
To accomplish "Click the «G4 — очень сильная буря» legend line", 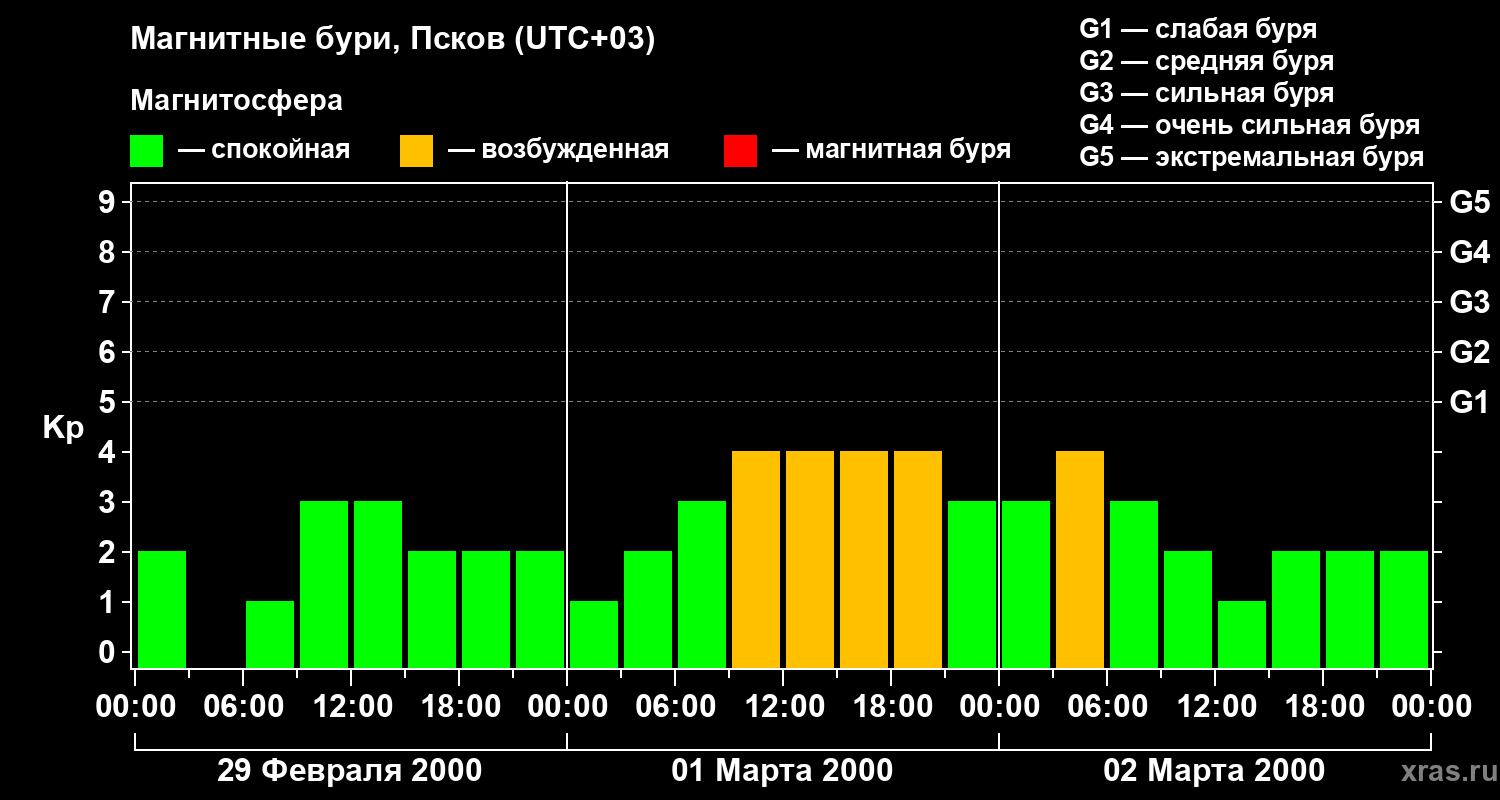I will [x=1250, y=125].
